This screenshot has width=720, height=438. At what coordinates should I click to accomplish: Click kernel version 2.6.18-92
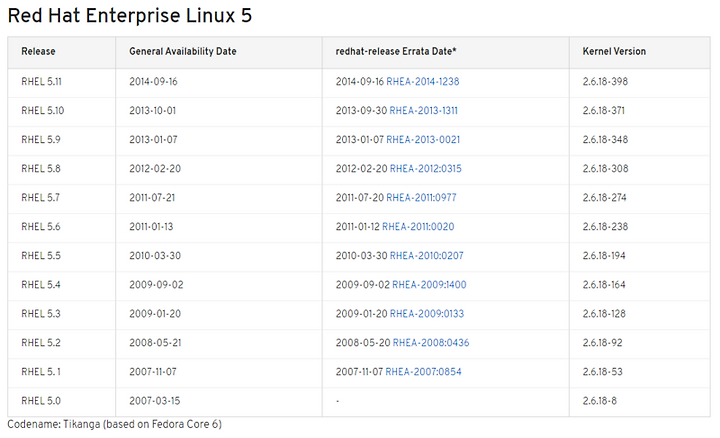(x=602, y=343)
